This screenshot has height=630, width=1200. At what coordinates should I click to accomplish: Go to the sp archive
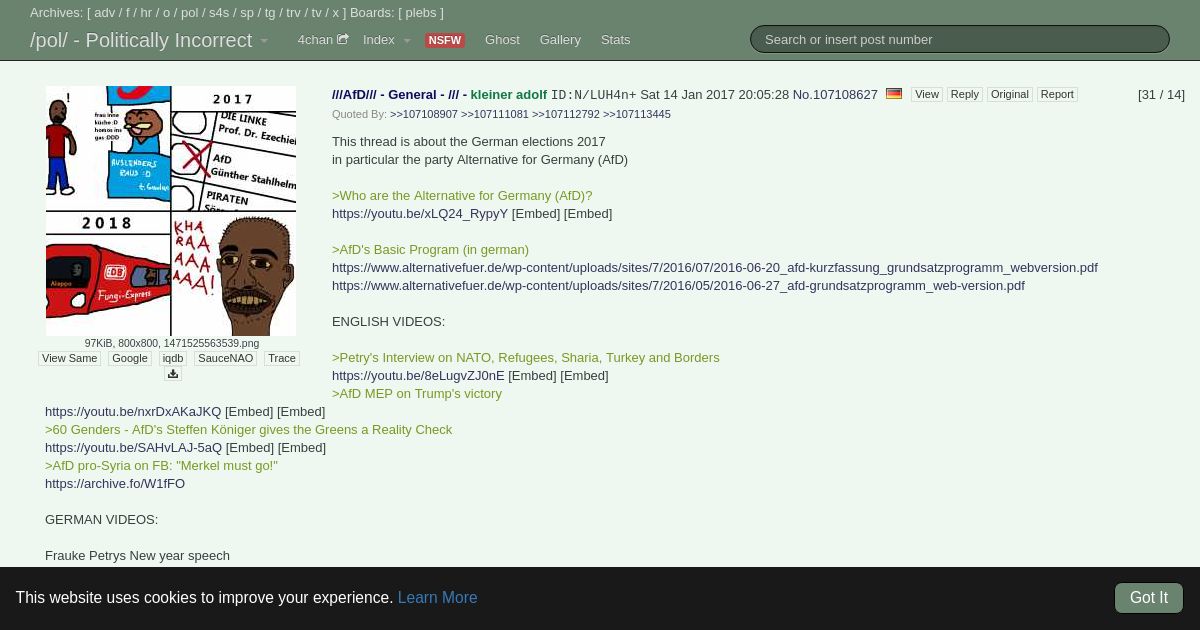247,13
